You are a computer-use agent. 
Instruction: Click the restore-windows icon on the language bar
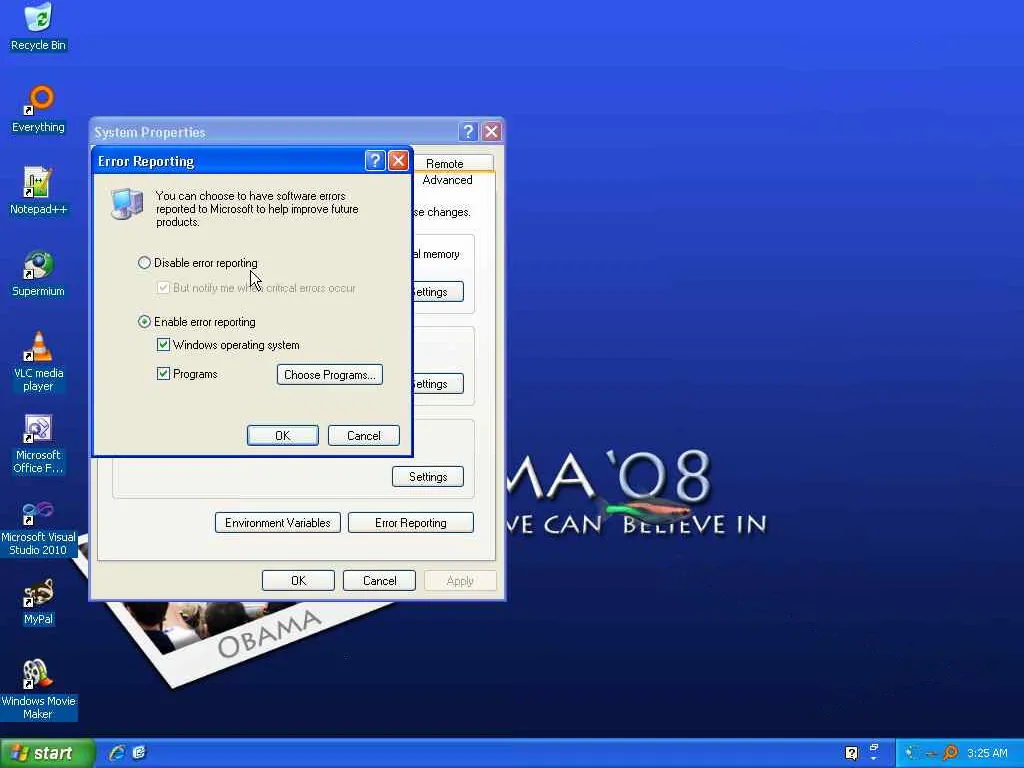[x=874, y=748]
